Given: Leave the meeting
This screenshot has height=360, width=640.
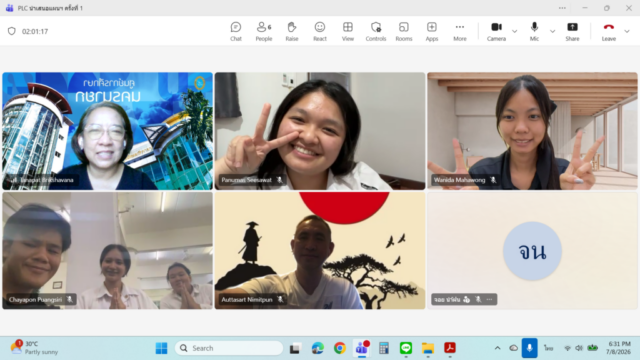Looking at the screenshot, I should [x=609, y=31].
